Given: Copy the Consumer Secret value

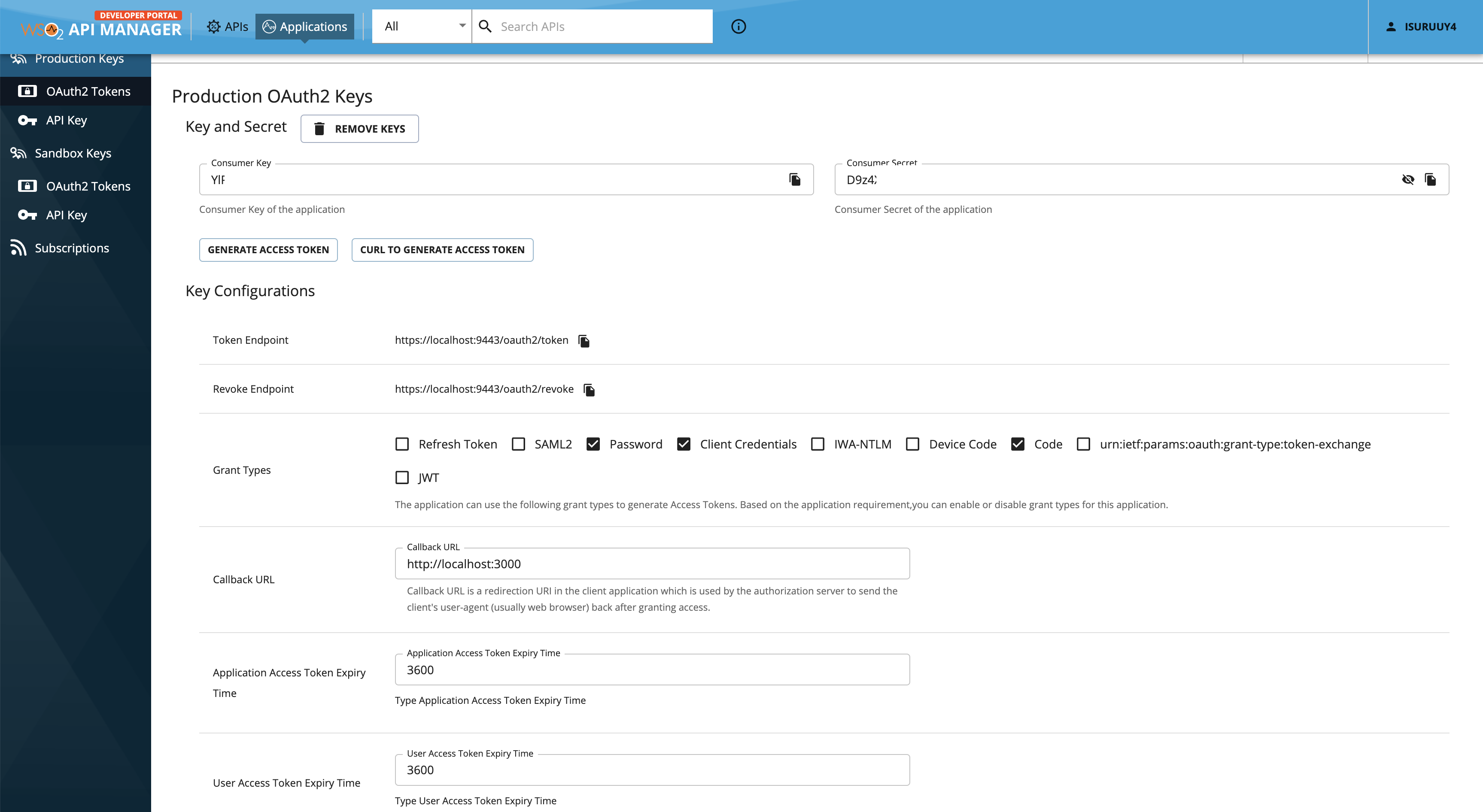Looking at the screenshot, I should point(1431,179).
